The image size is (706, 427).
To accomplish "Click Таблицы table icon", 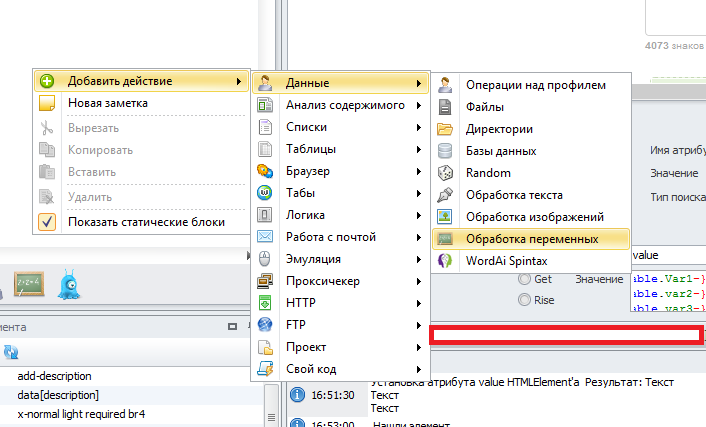I will coord(265,149).
